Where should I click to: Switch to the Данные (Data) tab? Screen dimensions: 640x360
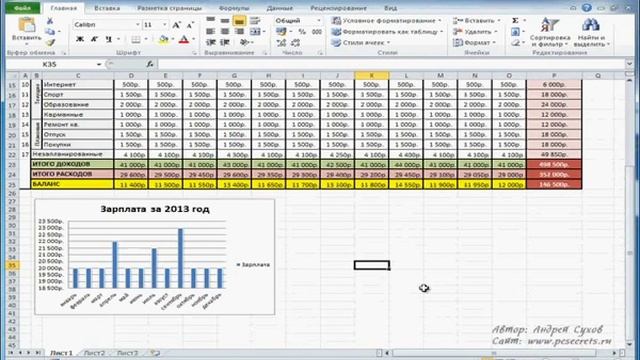(280, 8)
